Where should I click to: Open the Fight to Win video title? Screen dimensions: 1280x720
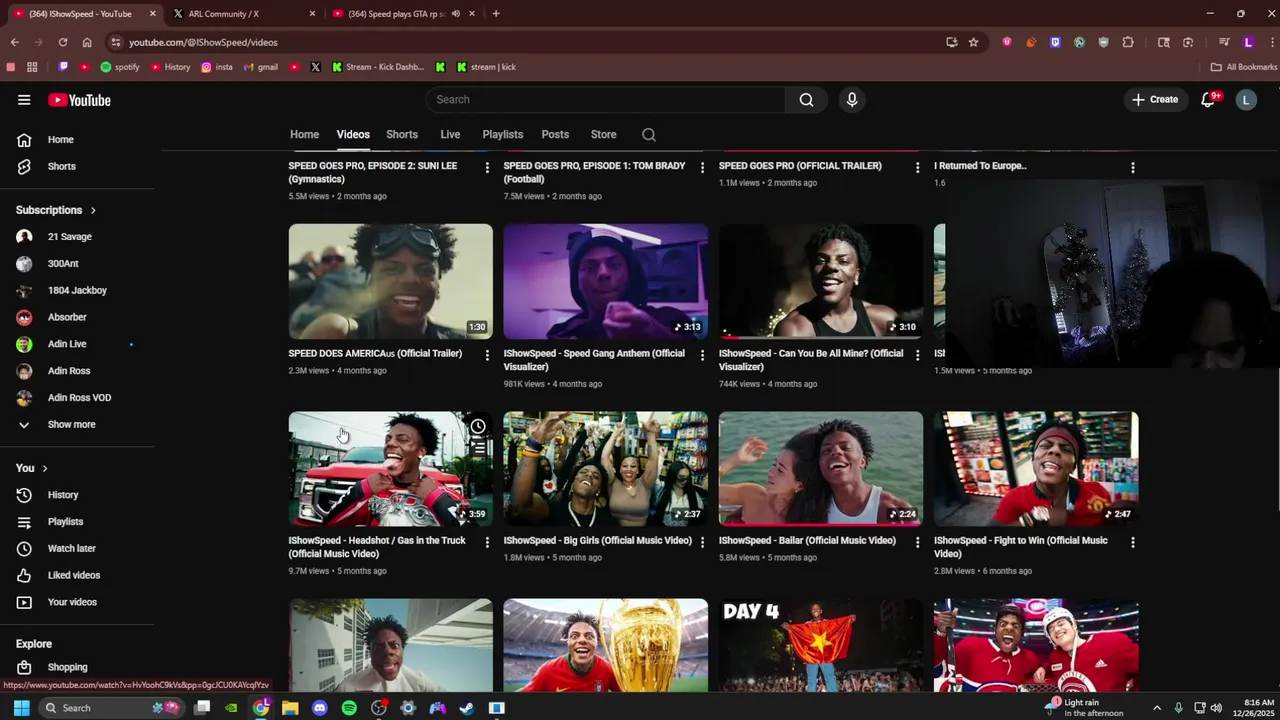pyautogui.click(x=1021, y=548)
